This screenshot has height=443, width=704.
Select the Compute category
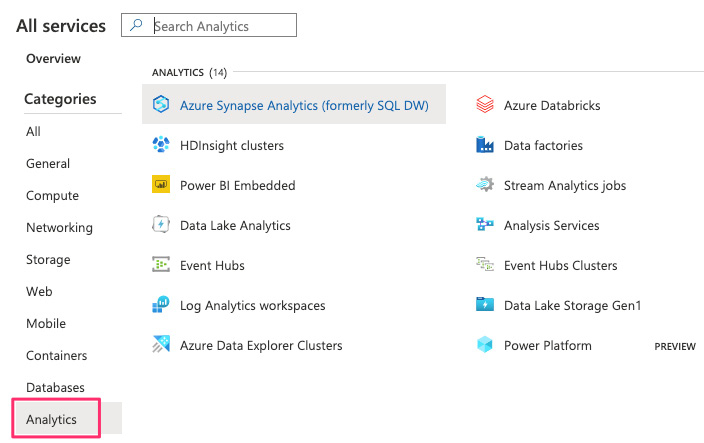click(x=52, y=196)
